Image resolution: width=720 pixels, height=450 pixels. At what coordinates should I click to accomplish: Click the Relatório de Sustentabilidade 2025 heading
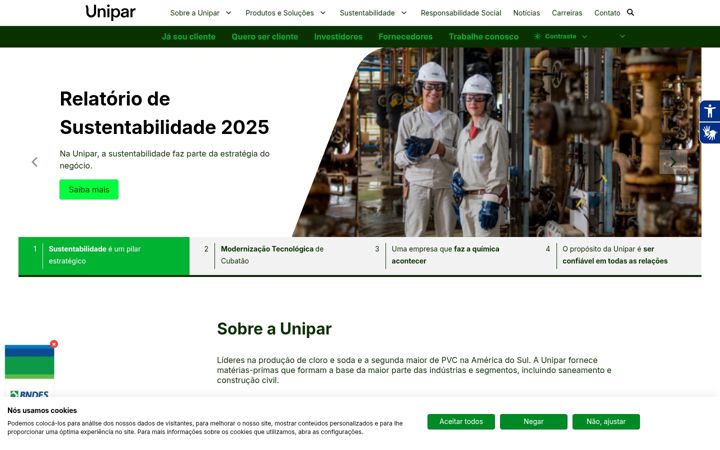pyautogui.click(x=164, y=113)
